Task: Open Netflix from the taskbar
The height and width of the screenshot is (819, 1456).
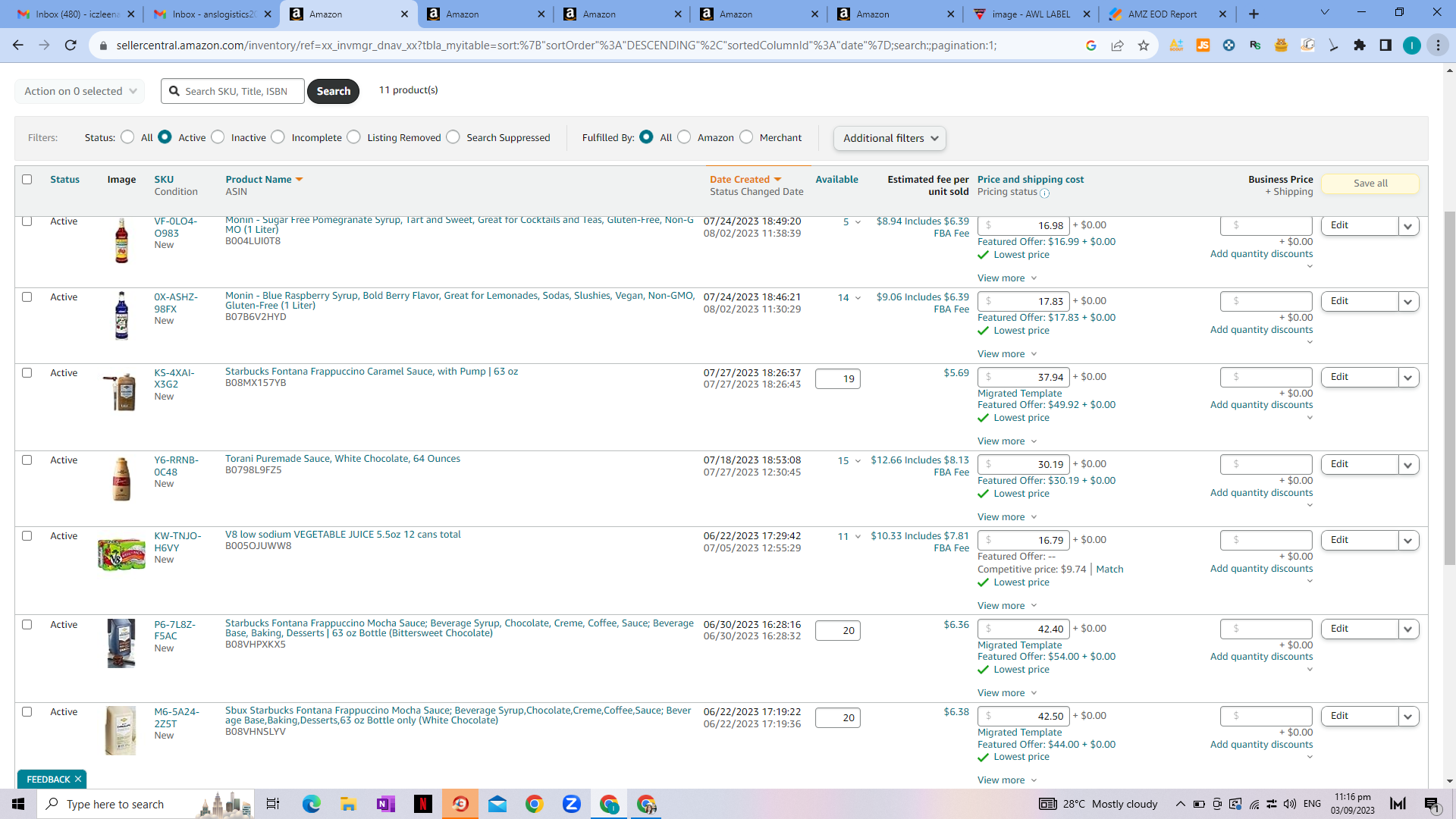Action: click(422, 804)
